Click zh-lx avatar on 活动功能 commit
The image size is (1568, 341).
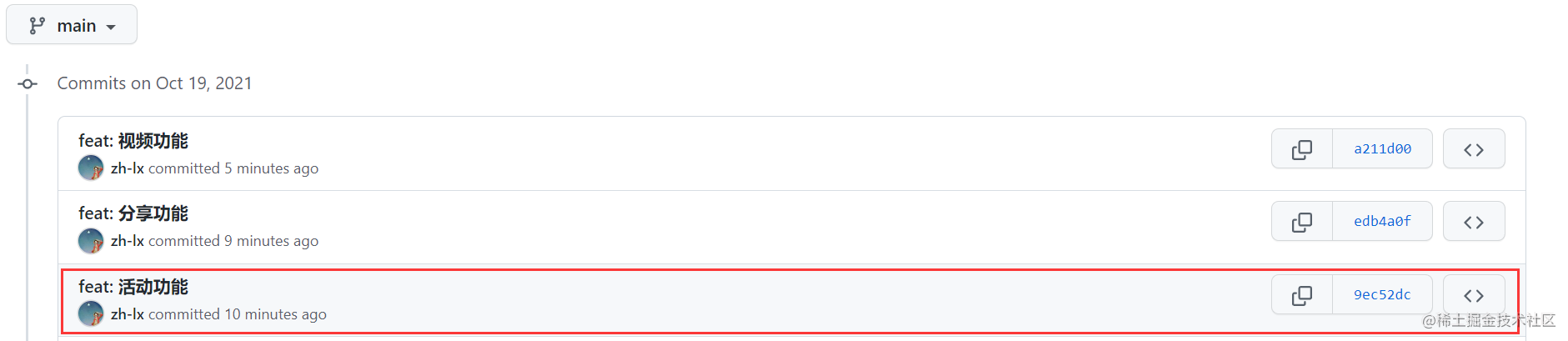coord(91,314)
